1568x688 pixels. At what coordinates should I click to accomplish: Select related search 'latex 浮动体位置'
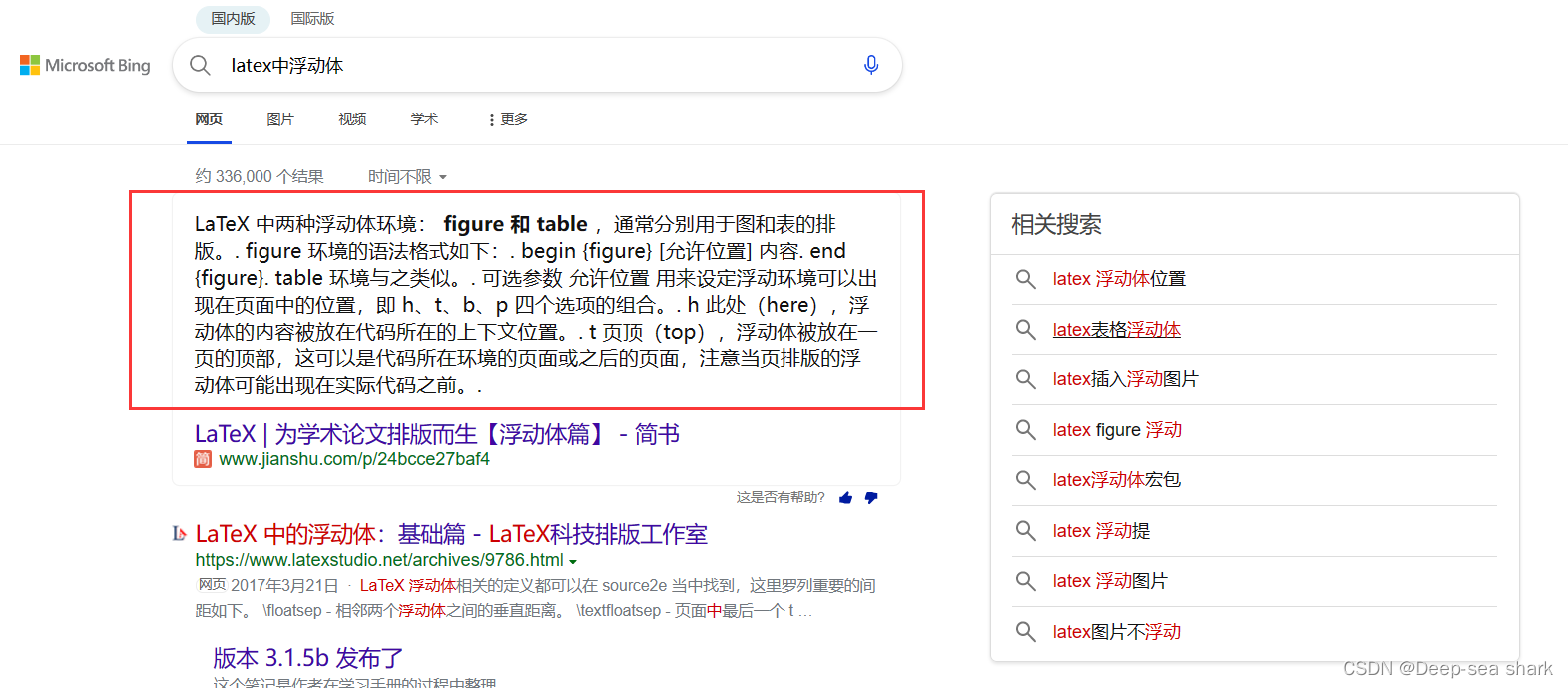click(x=1119, y=279)
